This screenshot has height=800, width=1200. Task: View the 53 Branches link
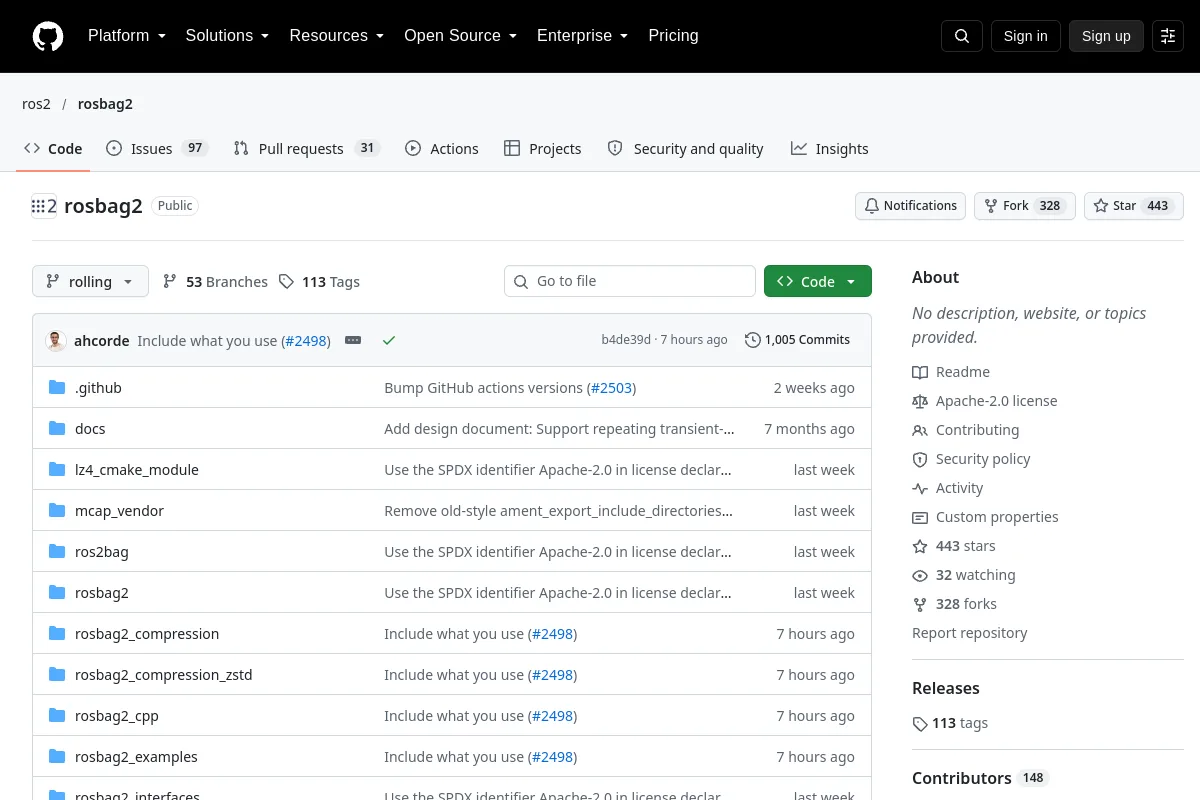(x=215, y=282)
